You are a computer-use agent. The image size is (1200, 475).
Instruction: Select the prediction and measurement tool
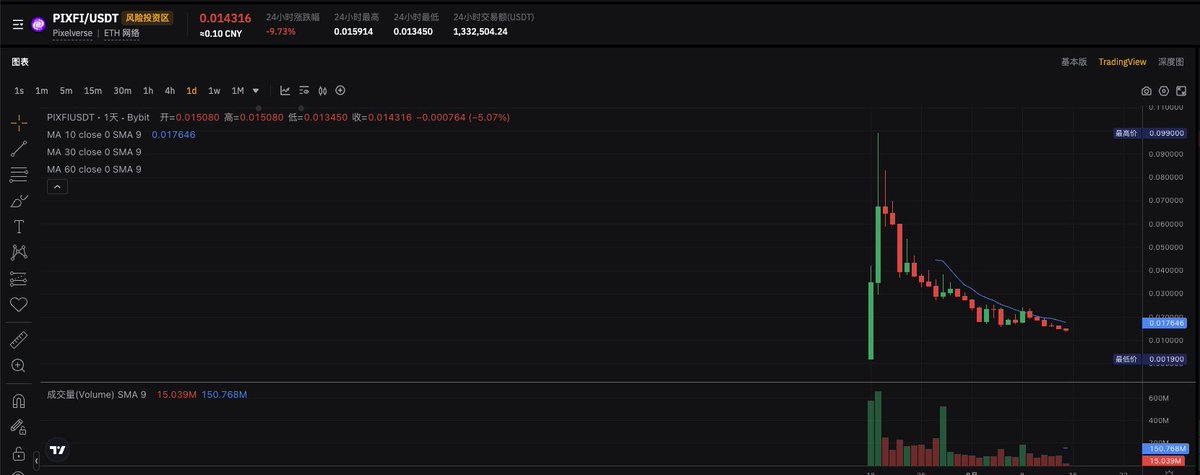18,278
